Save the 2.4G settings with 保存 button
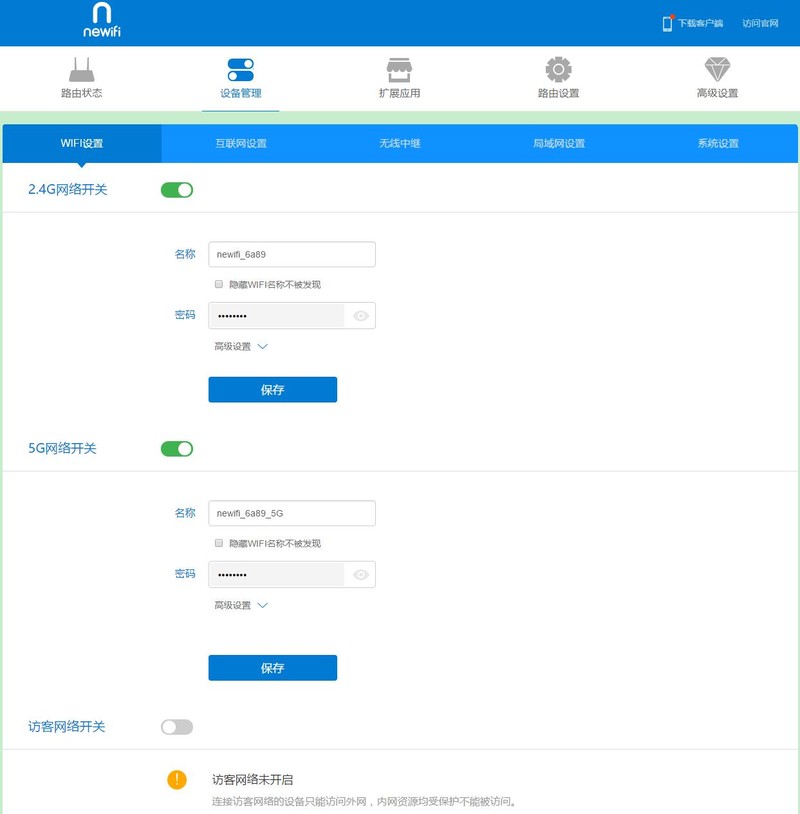This screenshot has height=814, width=800. pos(272,390)
